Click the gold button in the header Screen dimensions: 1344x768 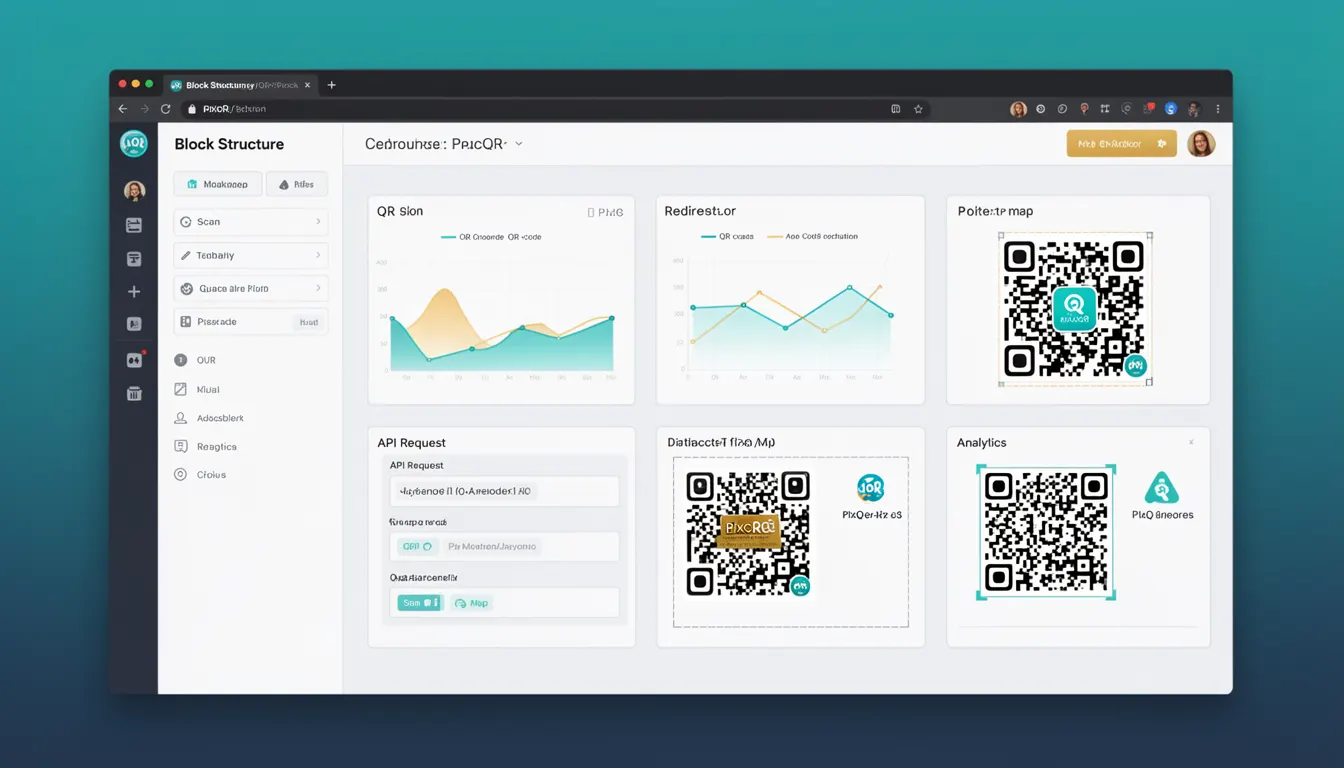coord(1121,144)
